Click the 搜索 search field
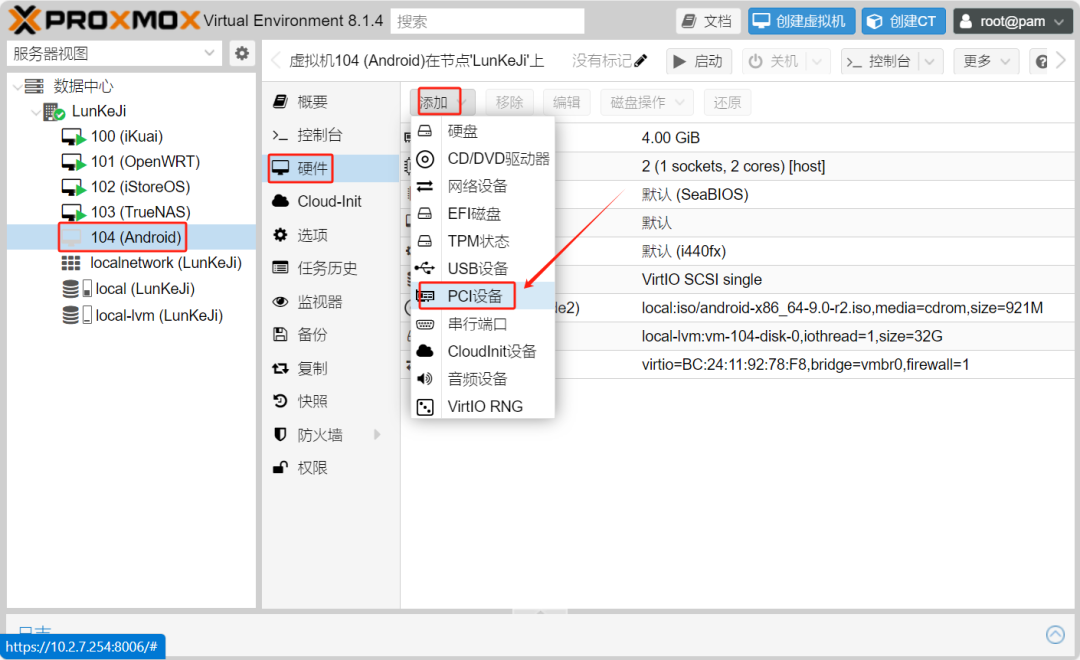 (x=488, y=21)
